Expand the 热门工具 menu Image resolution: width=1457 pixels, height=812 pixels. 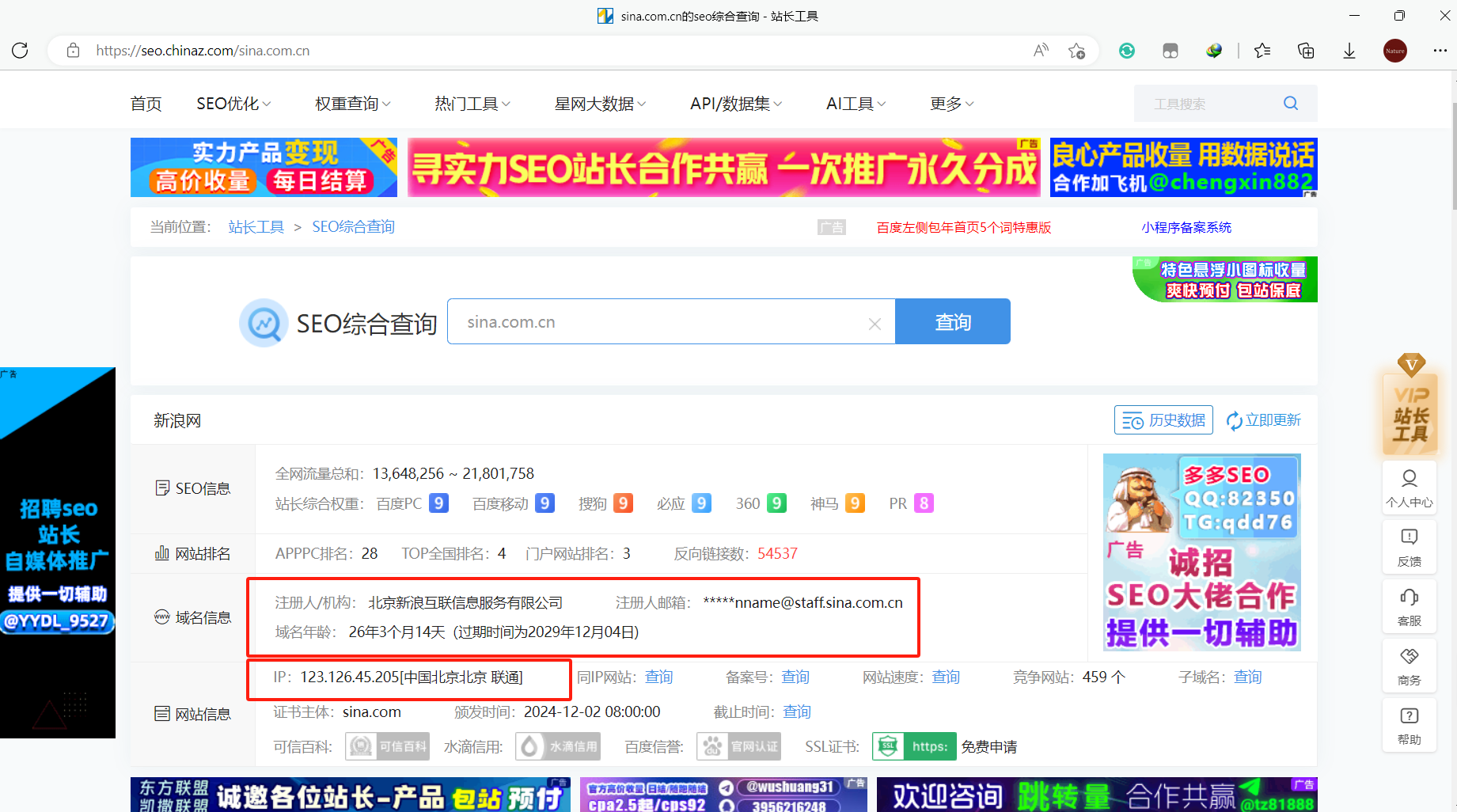click(472, 104)
